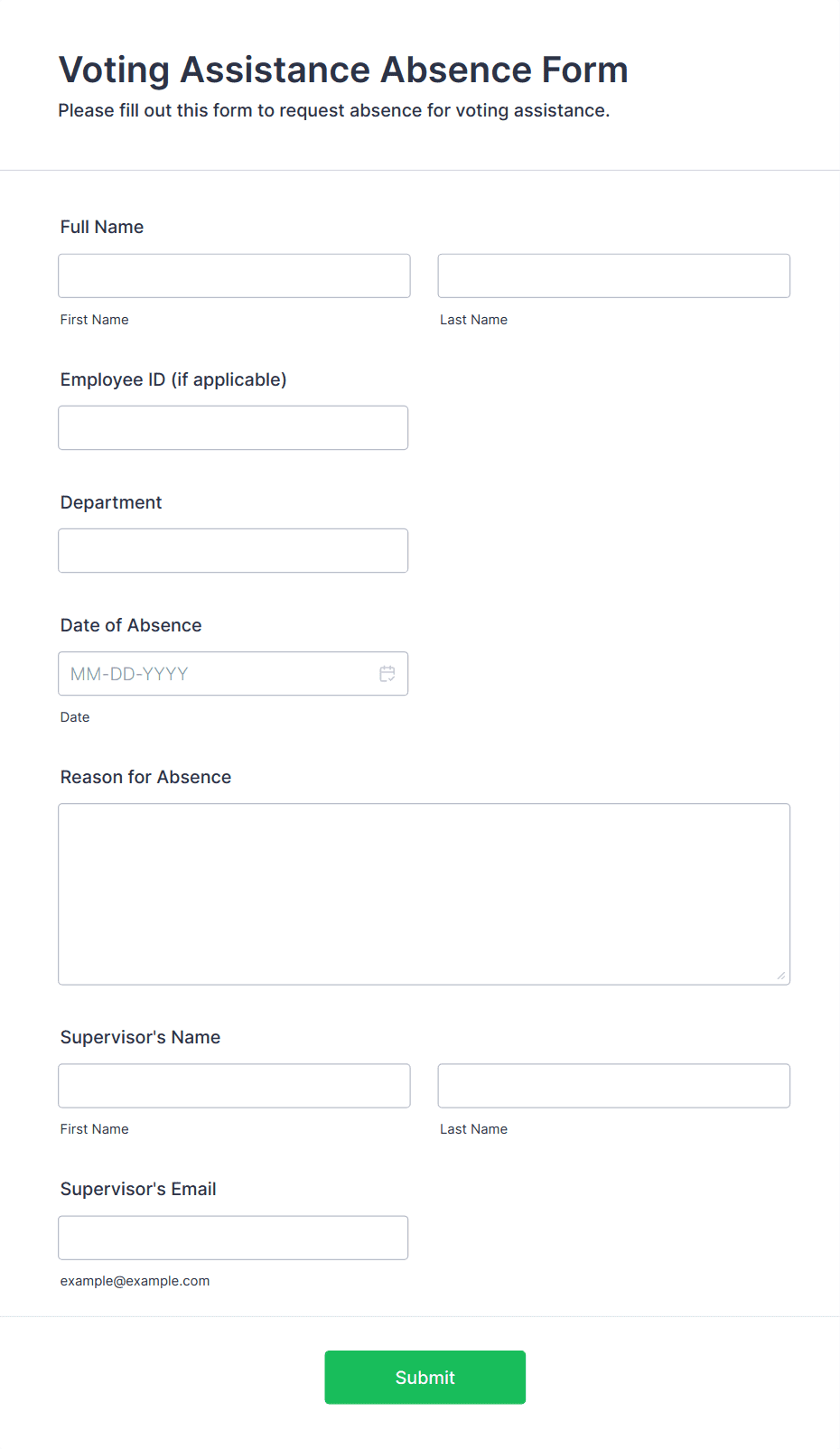Click the Full Name first name field
The height and width of the screenshot is (1449, 840).
click(234, 276)
